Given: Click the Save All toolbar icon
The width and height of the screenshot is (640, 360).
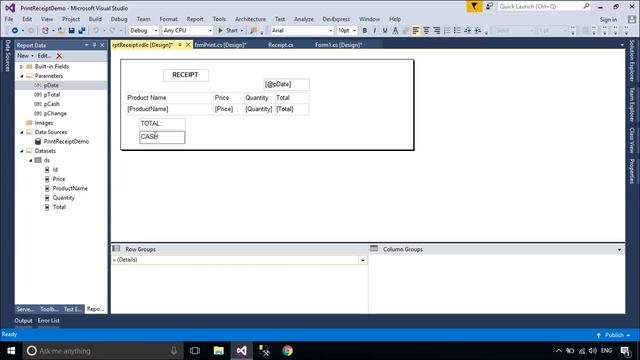Looking at the screenshot, I should pos(82,31).
